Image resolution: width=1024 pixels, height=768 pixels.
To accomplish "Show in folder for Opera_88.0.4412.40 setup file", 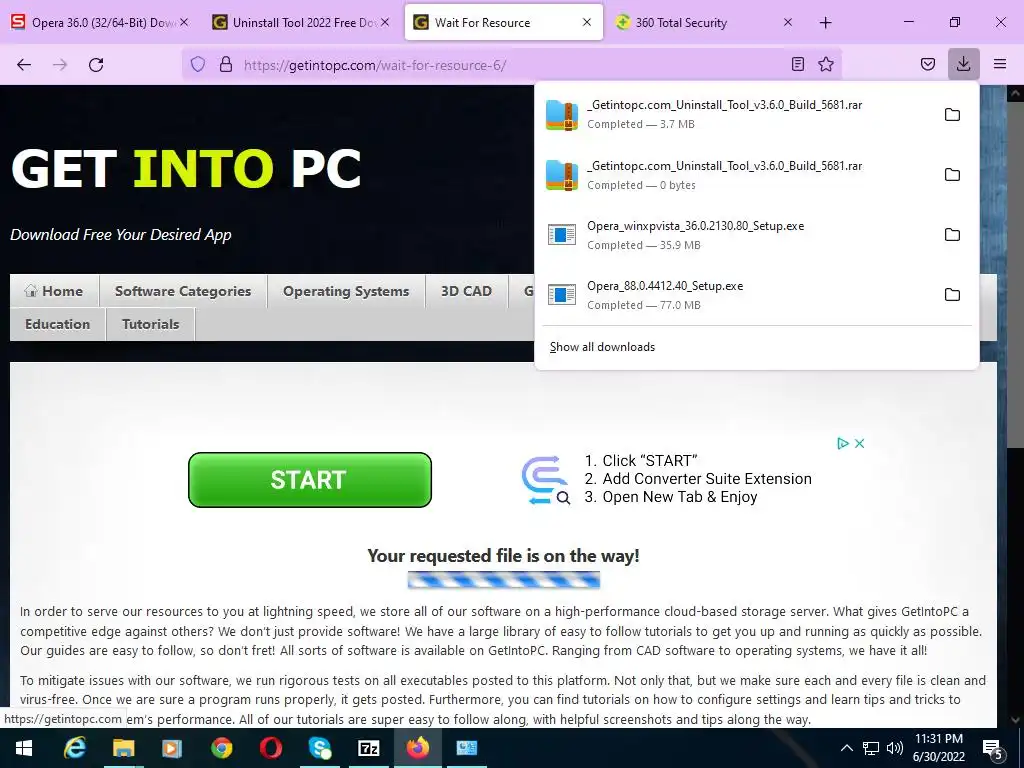I will click(x=952, y=295).
